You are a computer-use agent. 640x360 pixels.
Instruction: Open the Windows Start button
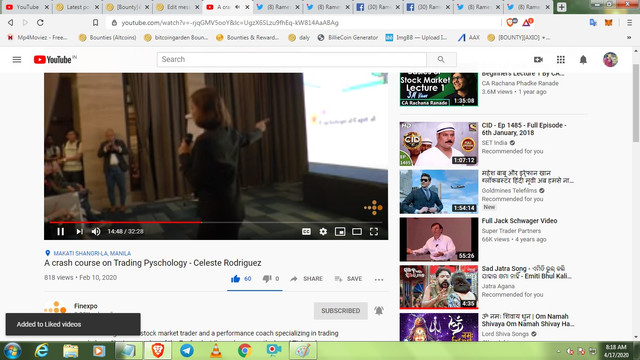pos(13,351)
